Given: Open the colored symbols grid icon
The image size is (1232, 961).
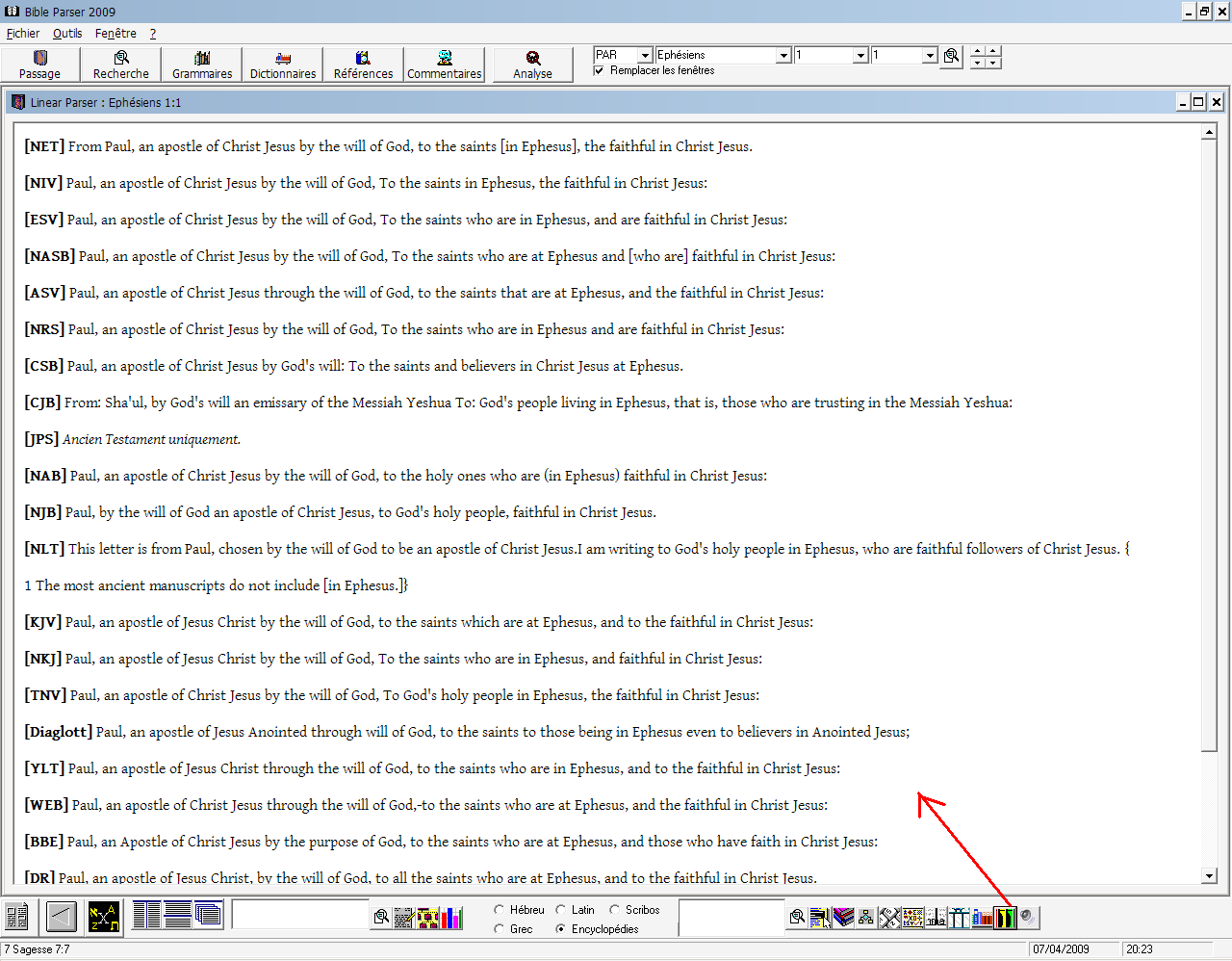Looking at the screenshot, I should [x=912, y=917].
